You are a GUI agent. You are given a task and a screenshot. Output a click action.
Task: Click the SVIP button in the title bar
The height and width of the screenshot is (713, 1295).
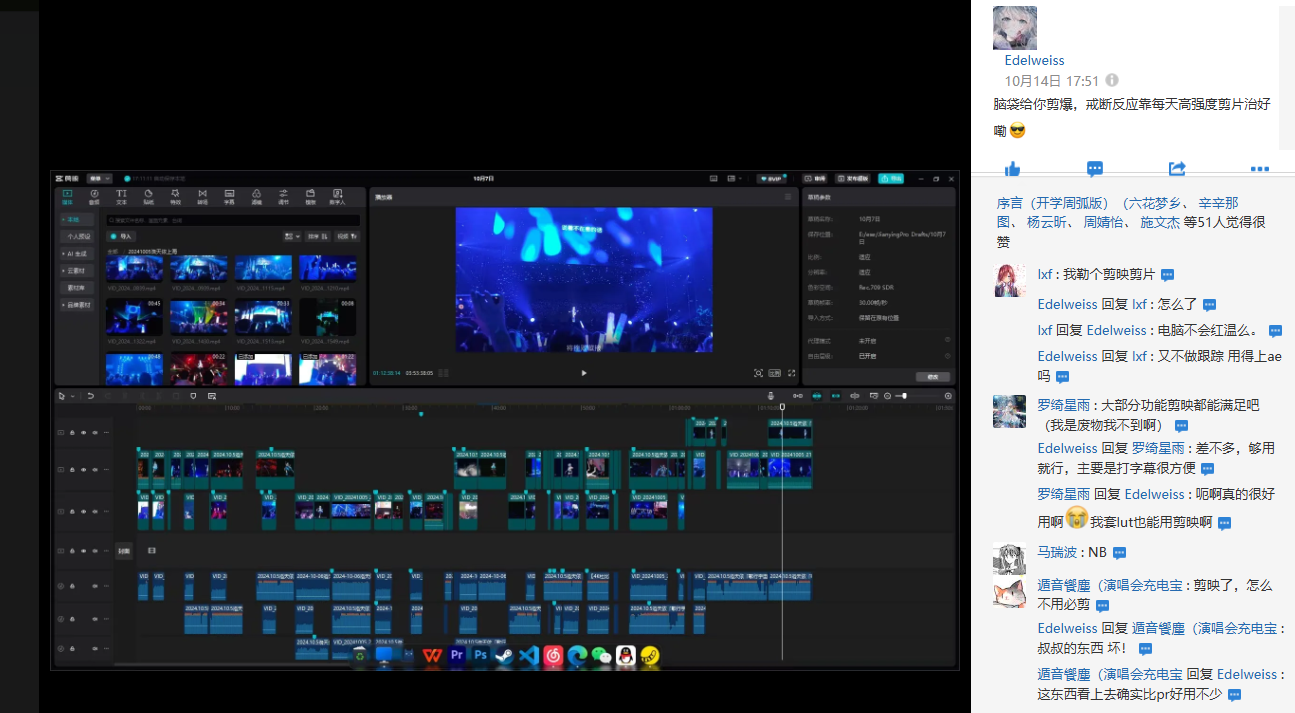770,178
